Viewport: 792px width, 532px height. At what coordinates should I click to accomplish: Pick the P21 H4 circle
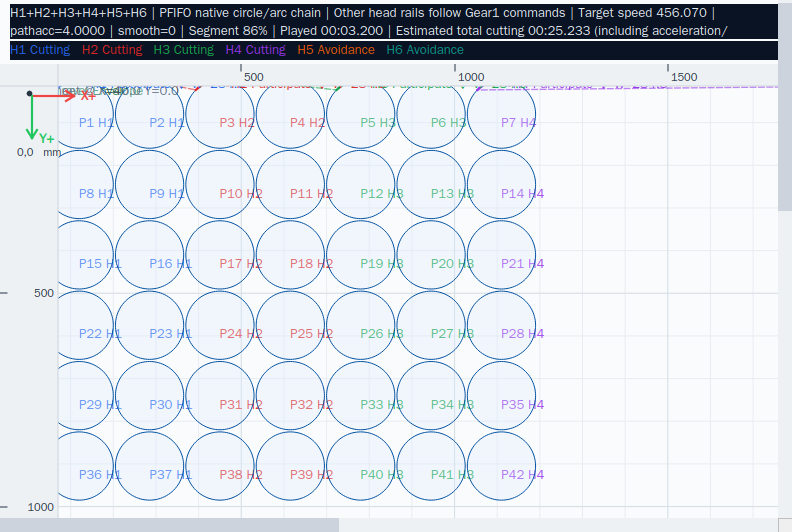(502, 255)
